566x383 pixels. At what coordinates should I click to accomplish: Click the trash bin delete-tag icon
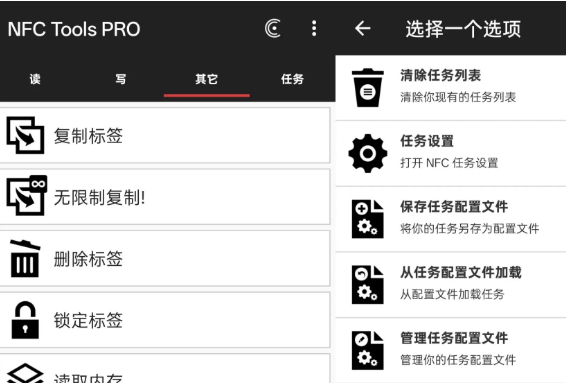click(25, 258)
